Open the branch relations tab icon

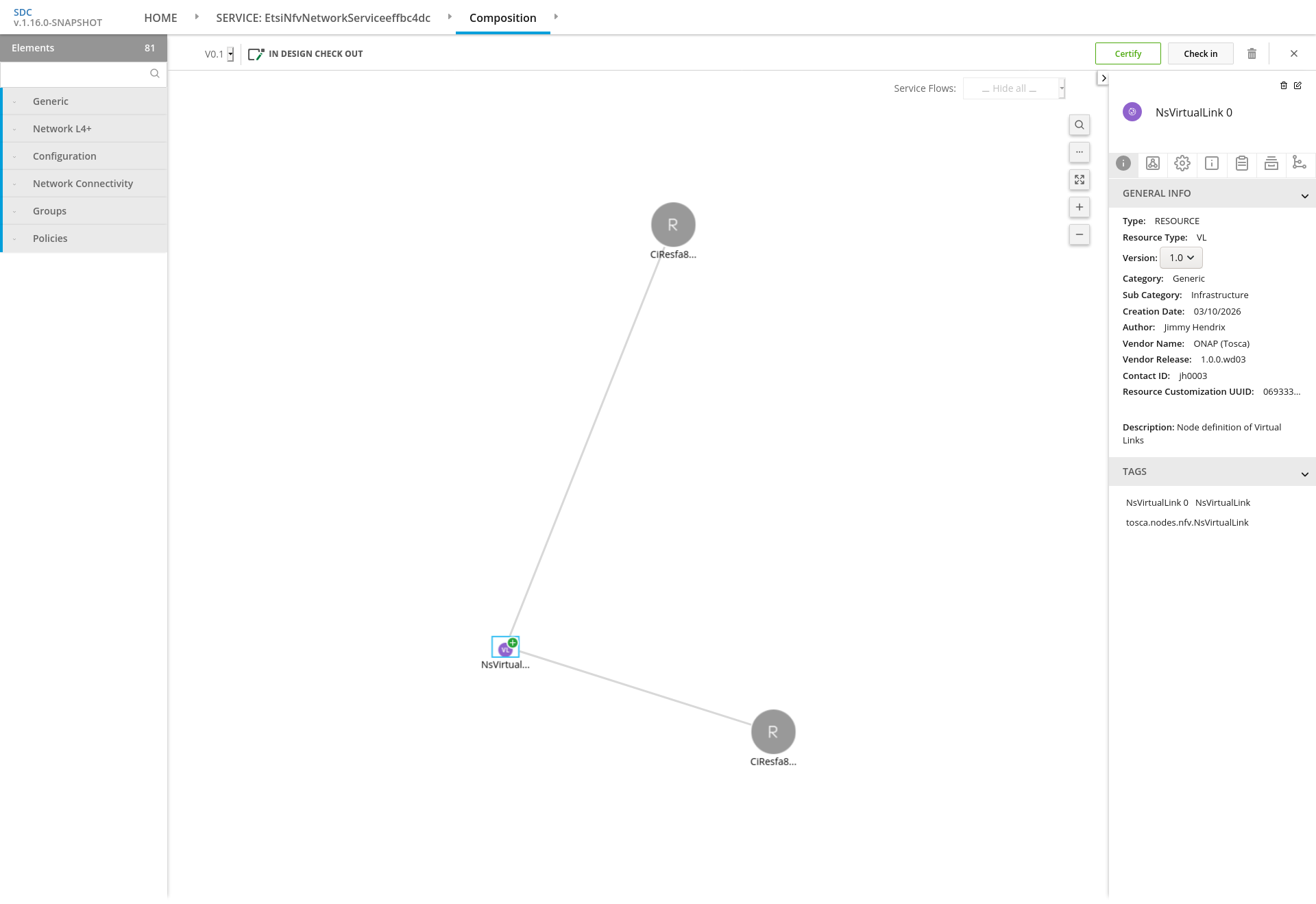1299,163
